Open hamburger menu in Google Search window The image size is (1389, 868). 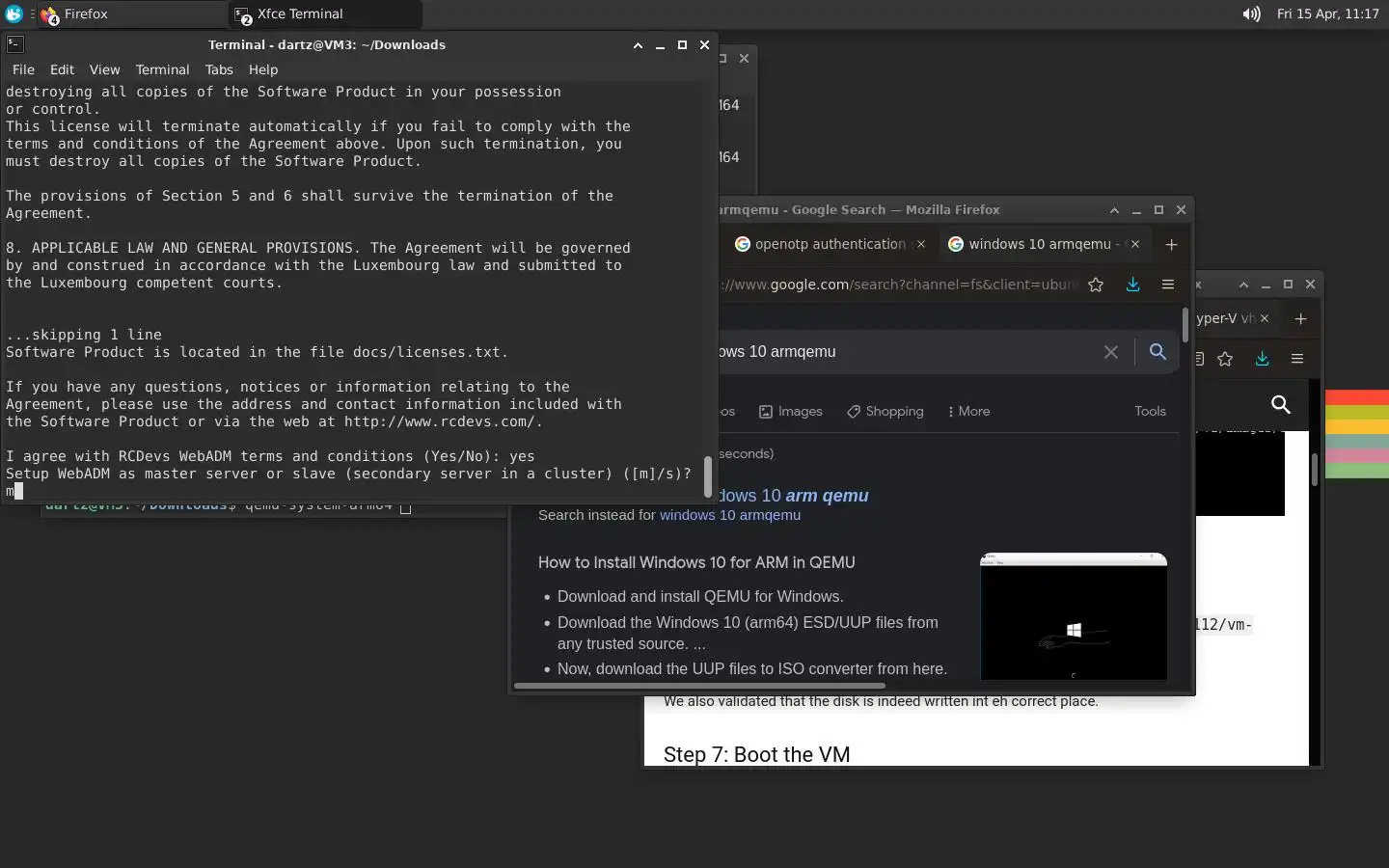(1168, 285)
